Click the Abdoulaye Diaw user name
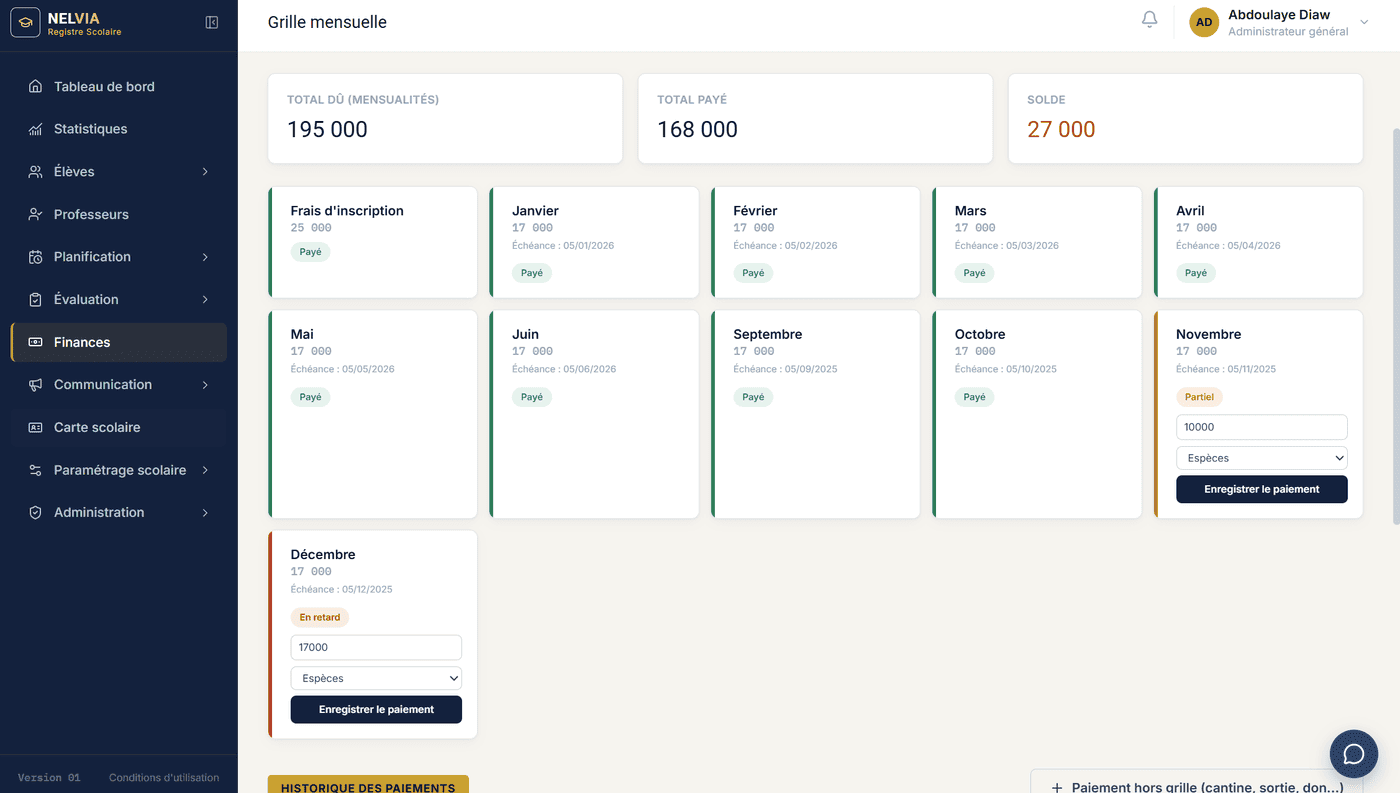Viewport: 1400px width, 793px height. coord(1279,14)
